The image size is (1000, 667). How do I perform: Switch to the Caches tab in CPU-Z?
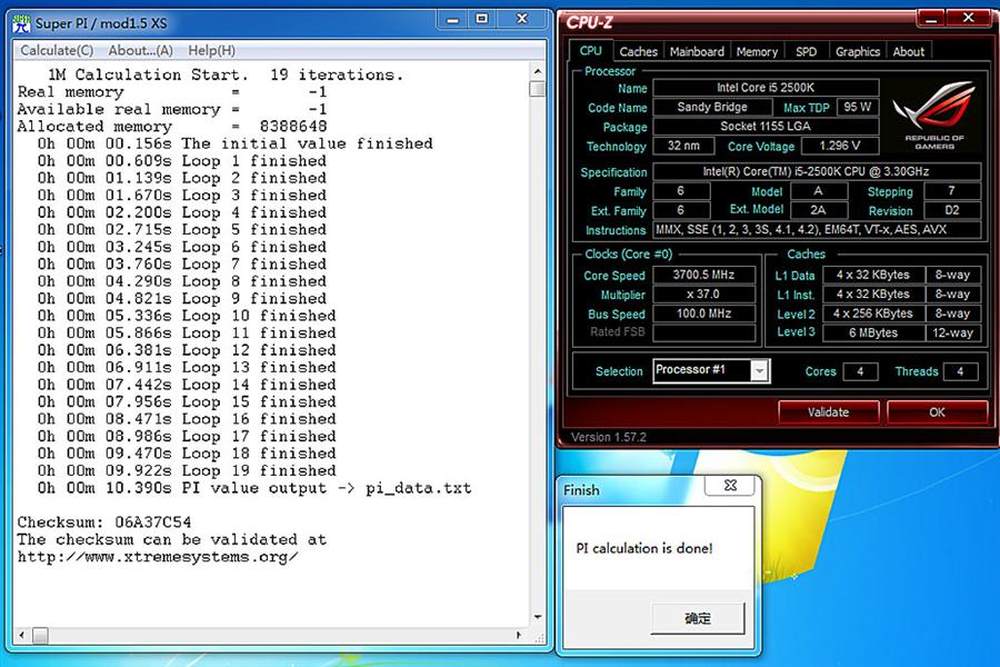pos(638,52)
